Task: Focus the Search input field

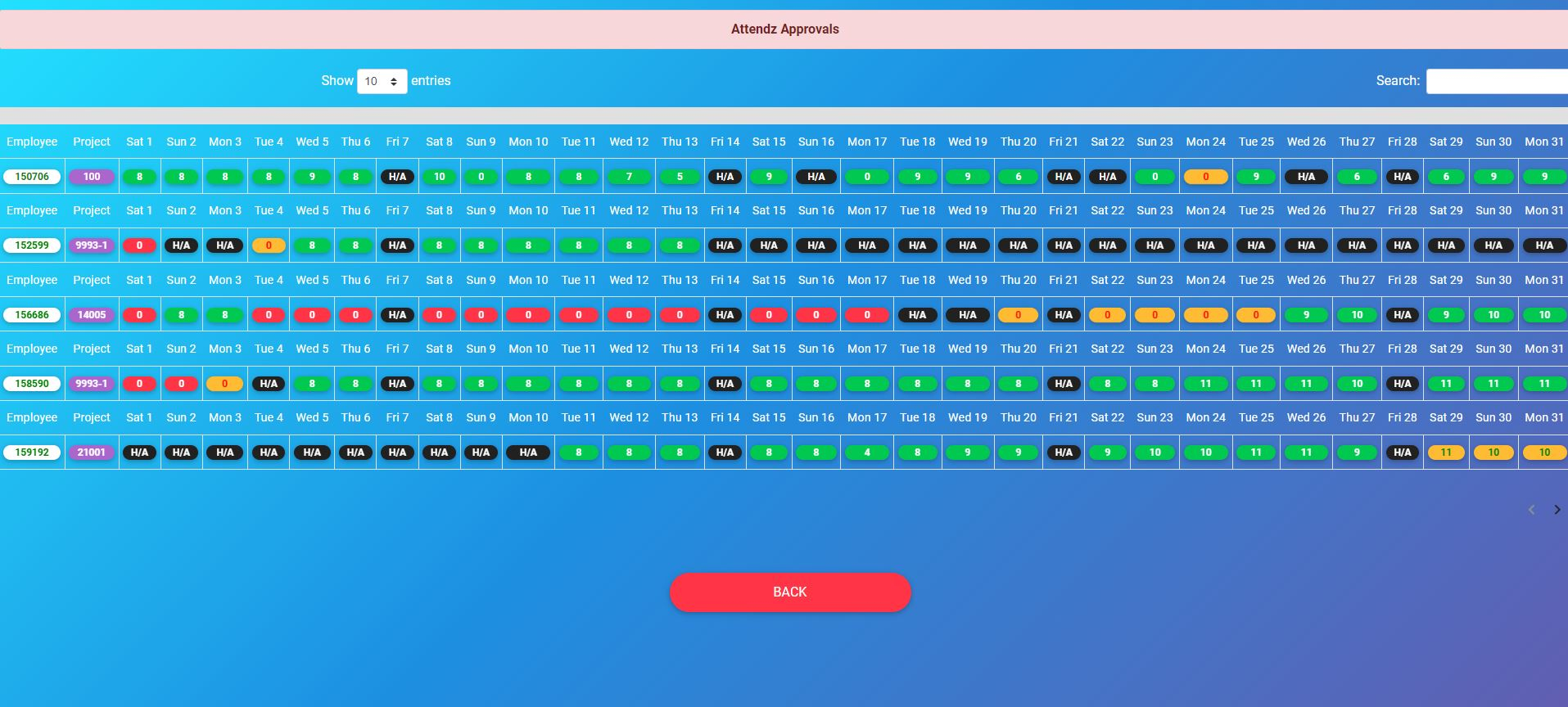Action: point(1496,81)
